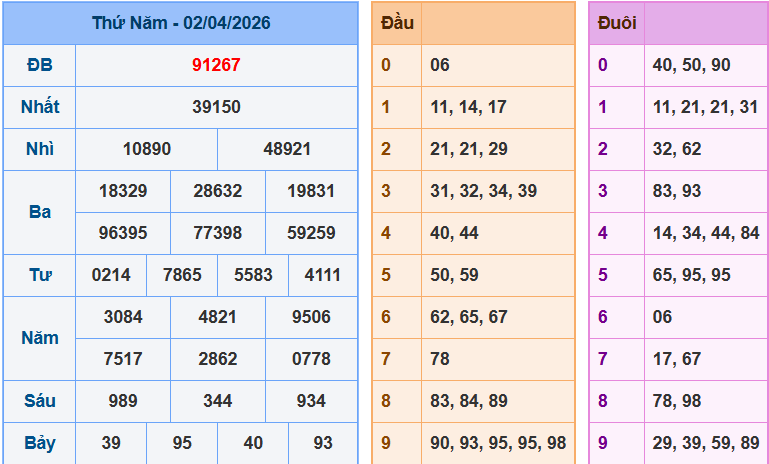Image resolution: width=769 pixels, height=464 pixels.
Task: Click the Sáu row label
Action: pos(39,401)
